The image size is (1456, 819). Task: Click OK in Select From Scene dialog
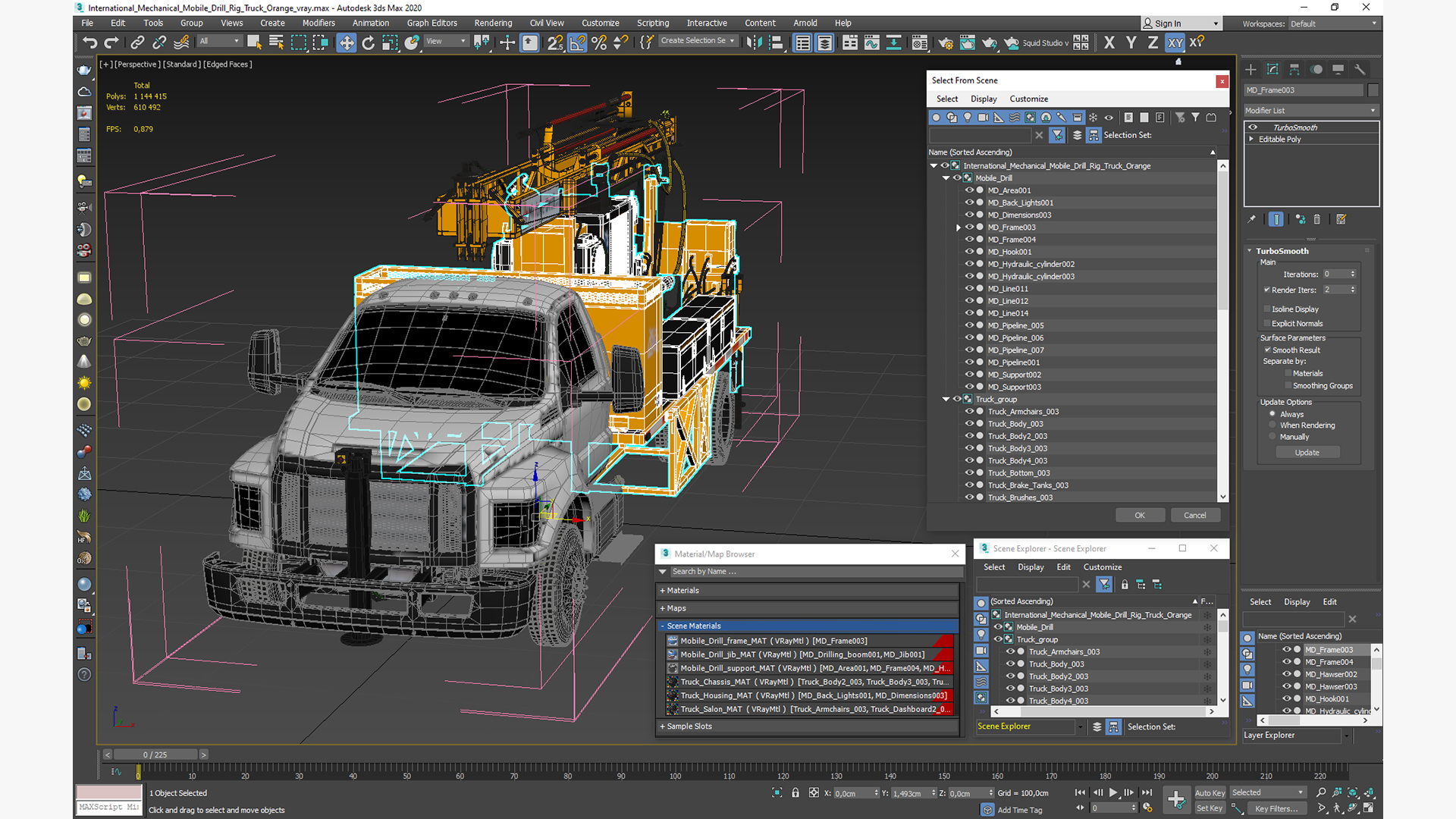(x=1140, y=515)
